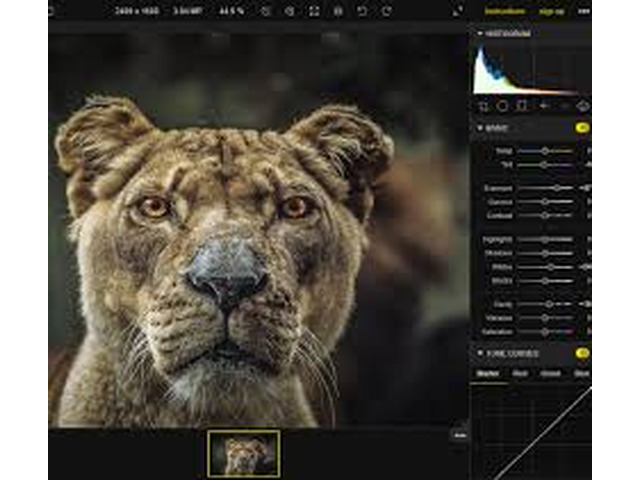Click the Shadows slider handle

coord(545,253)
